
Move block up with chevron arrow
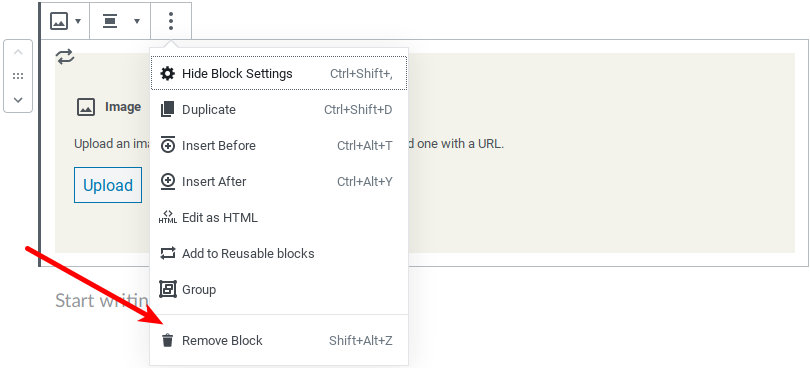click(x=18, y=52)
